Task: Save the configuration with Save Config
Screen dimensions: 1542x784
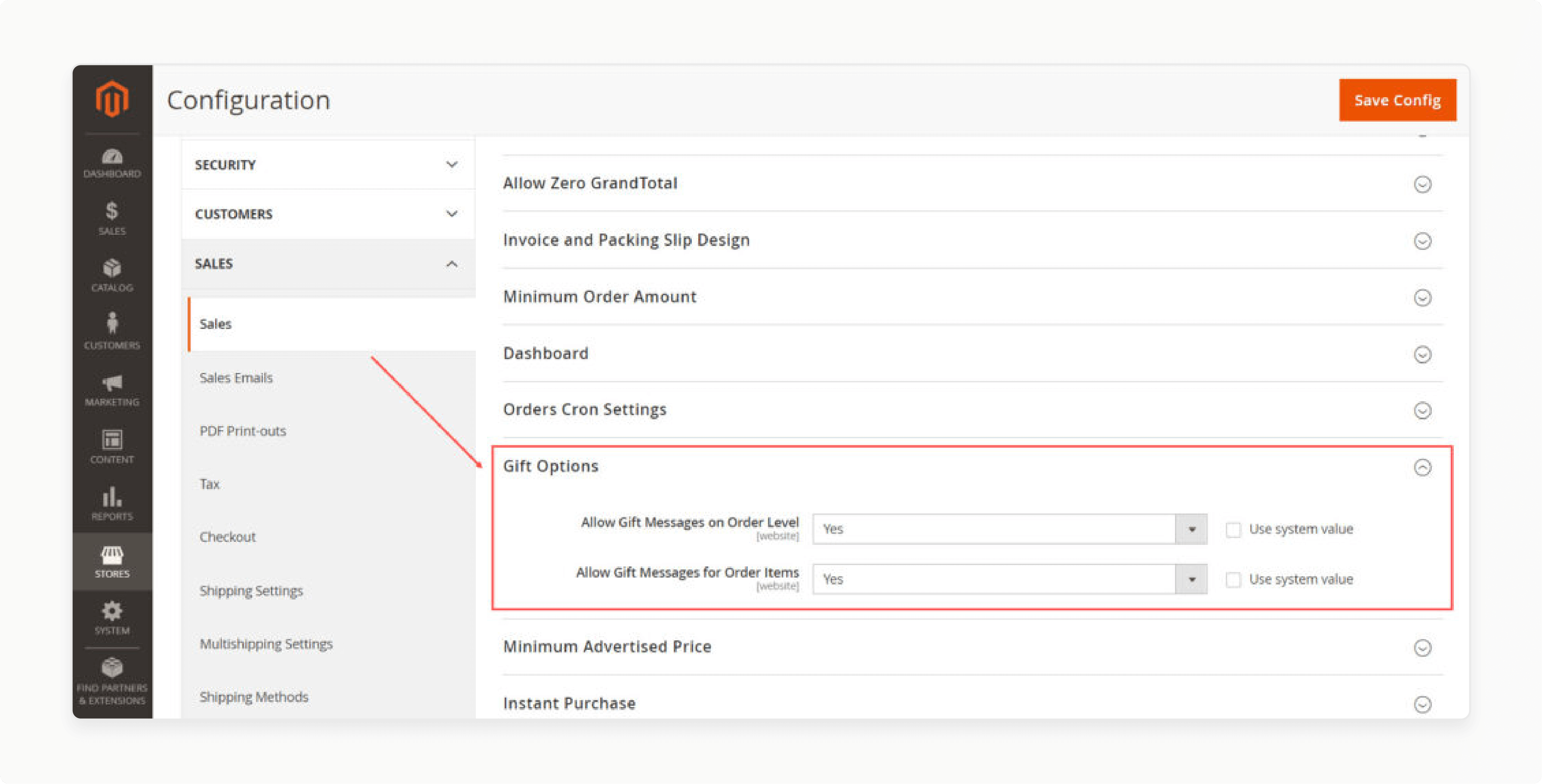Action: (x=1397, y=100)
